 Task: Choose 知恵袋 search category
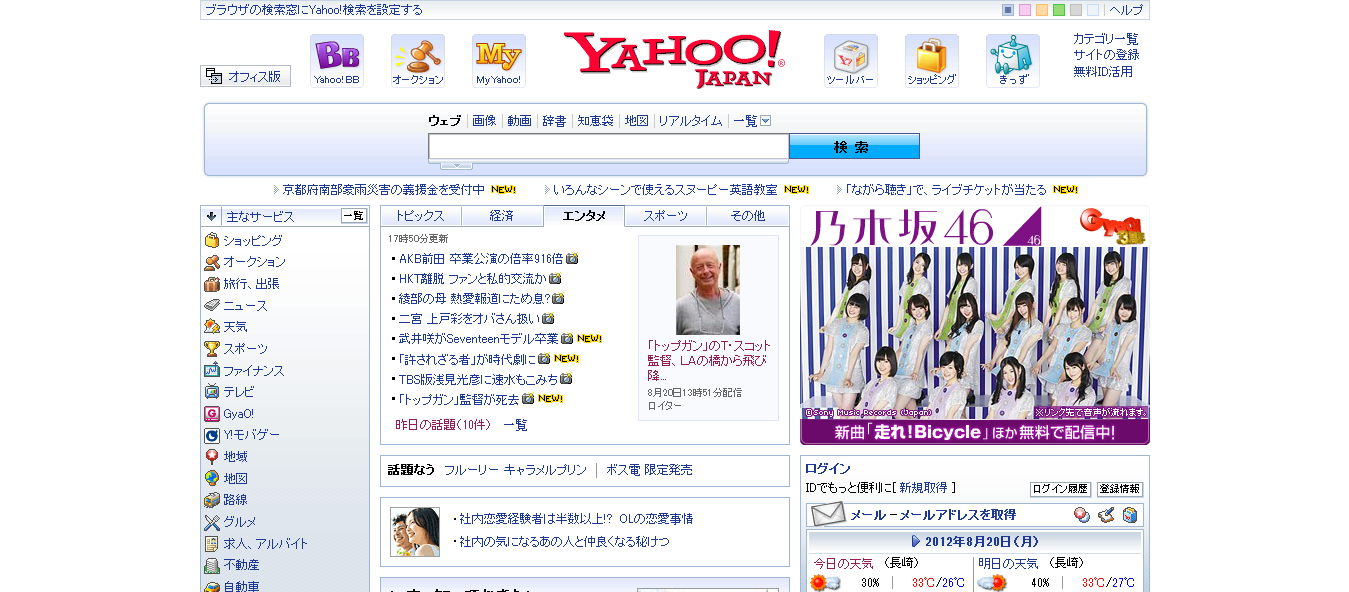(x=595, y=121)
